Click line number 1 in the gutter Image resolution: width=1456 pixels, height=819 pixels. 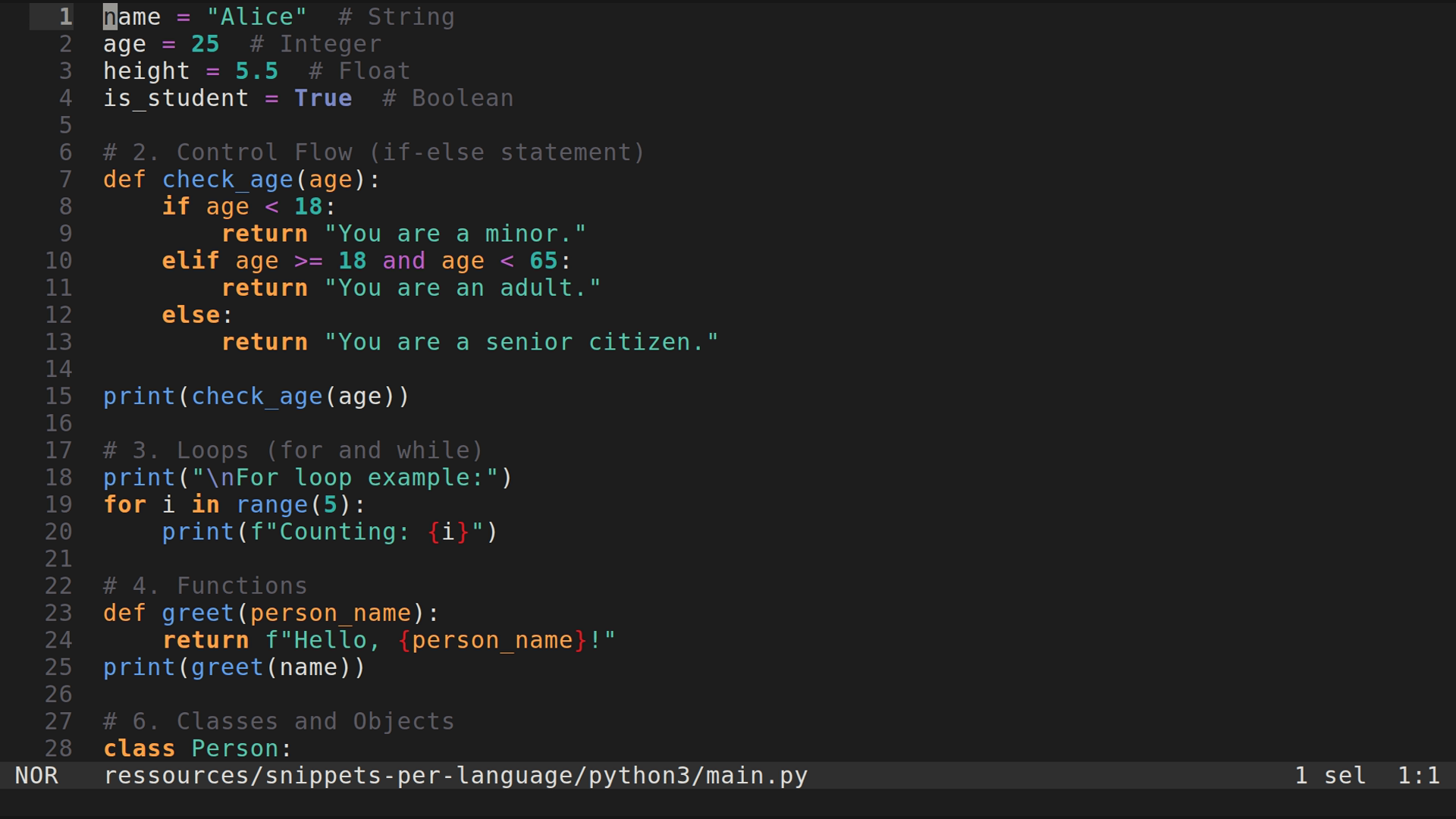coord(64,16)
